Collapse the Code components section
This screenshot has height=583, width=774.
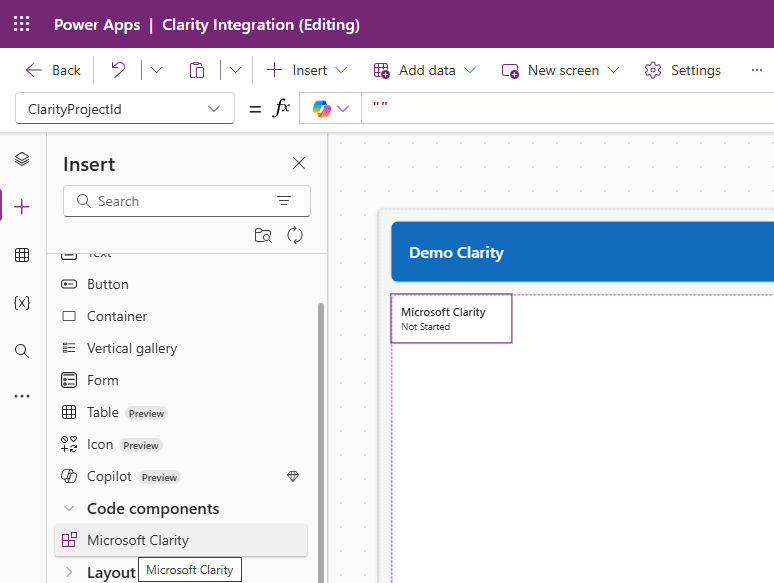pyautogui.click(x=69, y=508)
